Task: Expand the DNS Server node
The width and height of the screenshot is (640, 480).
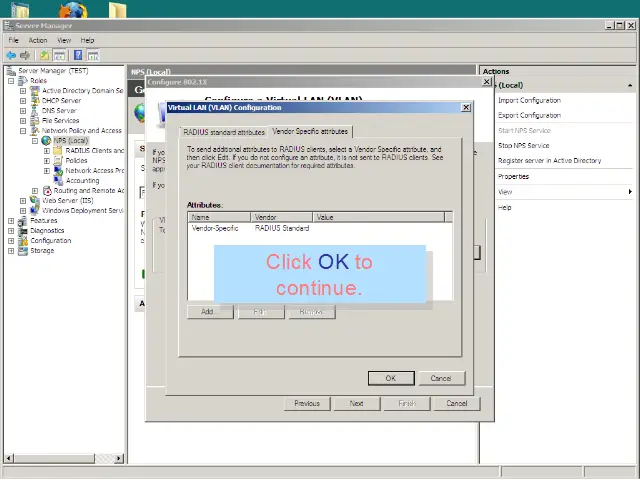Action: 23,111
